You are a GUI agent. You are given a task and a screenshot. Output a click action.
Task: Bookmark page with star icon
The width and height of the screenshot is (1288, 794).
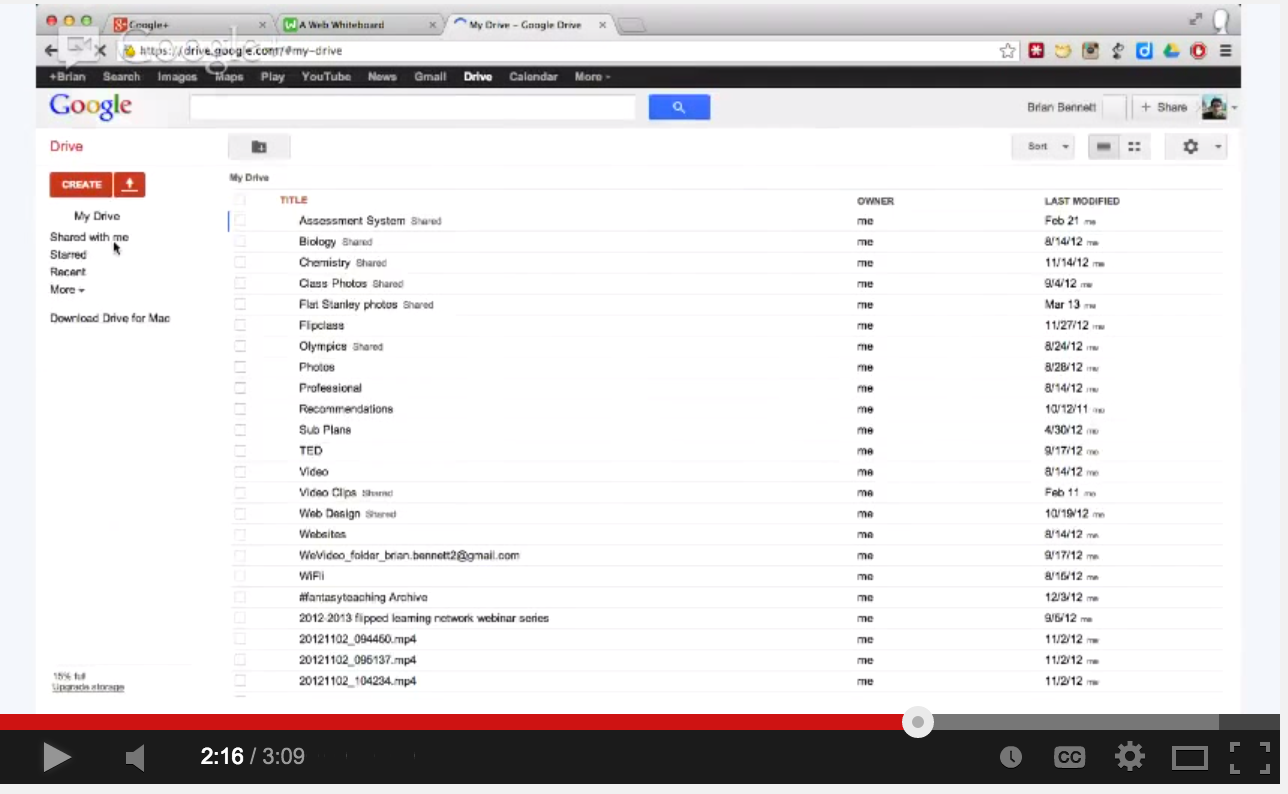pos(1008,51)
